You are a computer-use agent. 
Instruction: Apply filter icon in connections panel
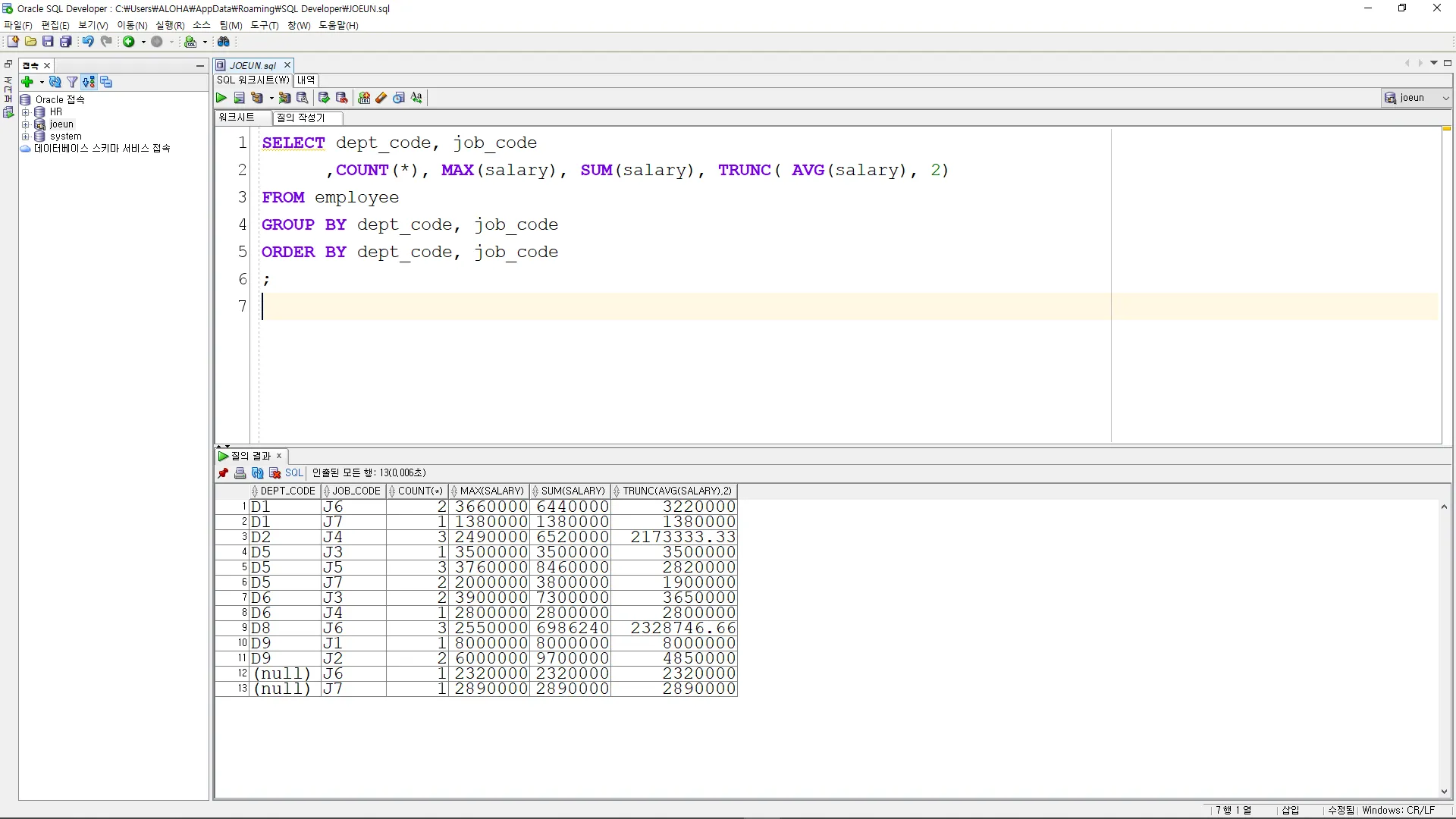click(x=72, y=82)
